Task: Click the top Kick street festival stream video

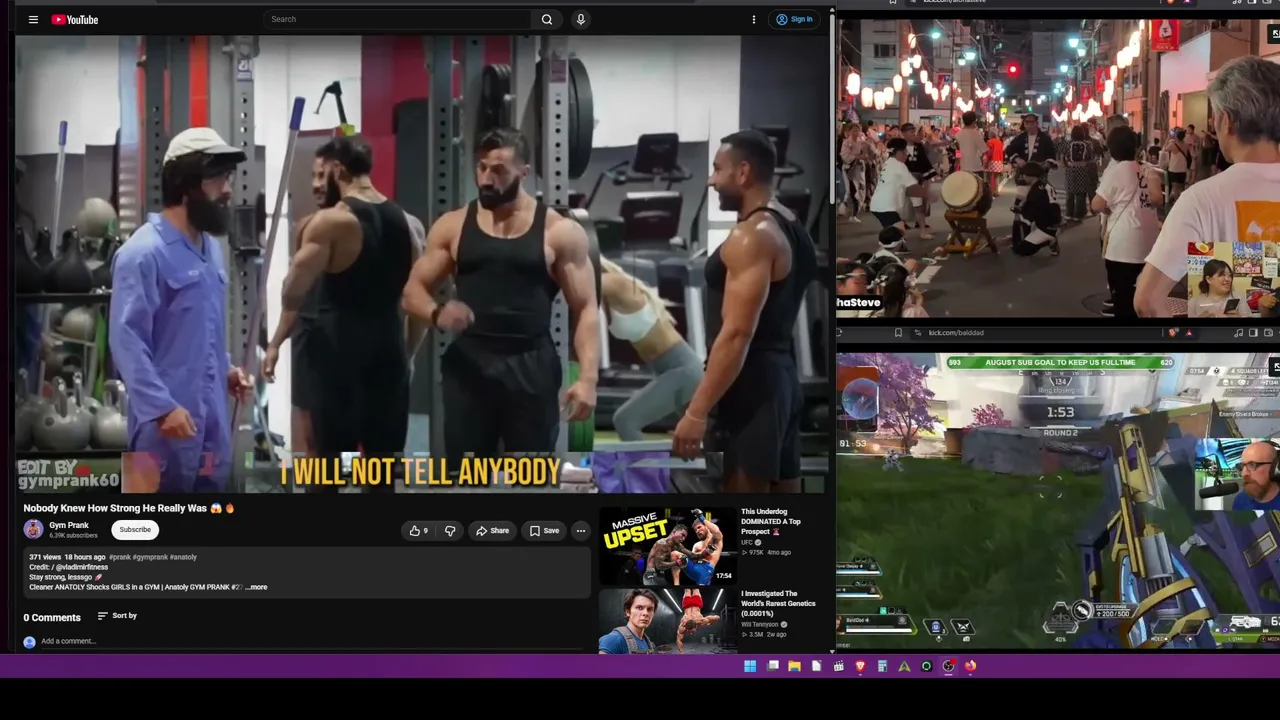Action: pos(1058,168)
